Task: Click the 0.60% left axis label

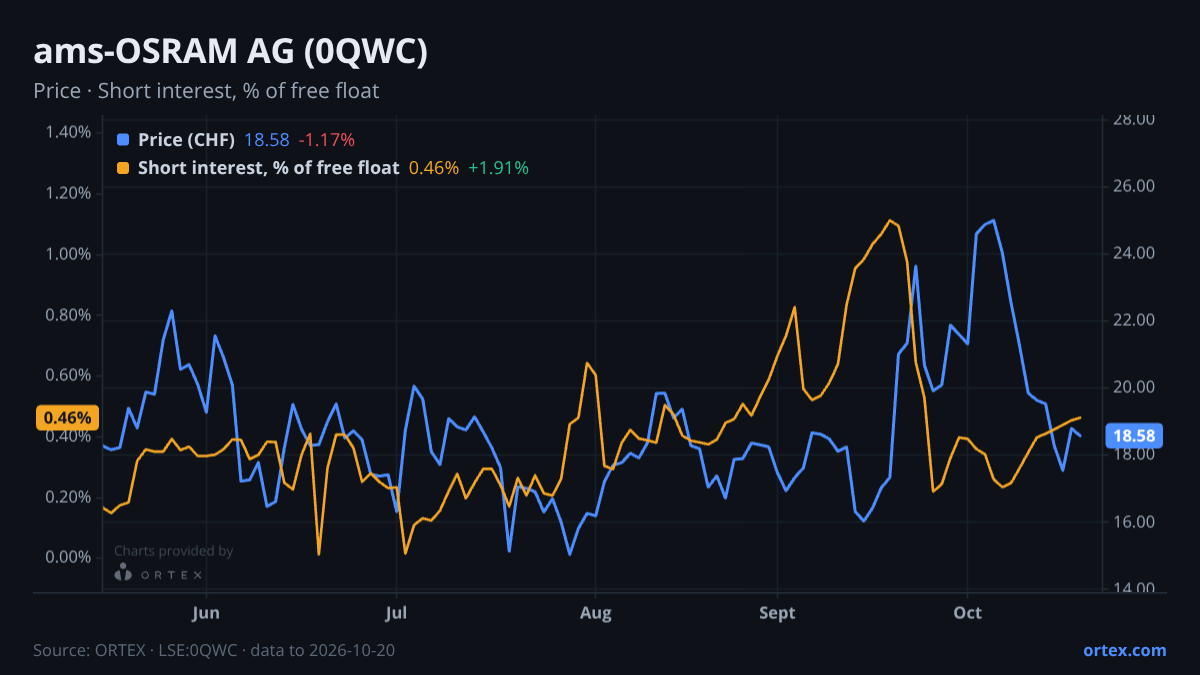Action: pos(67,375)
